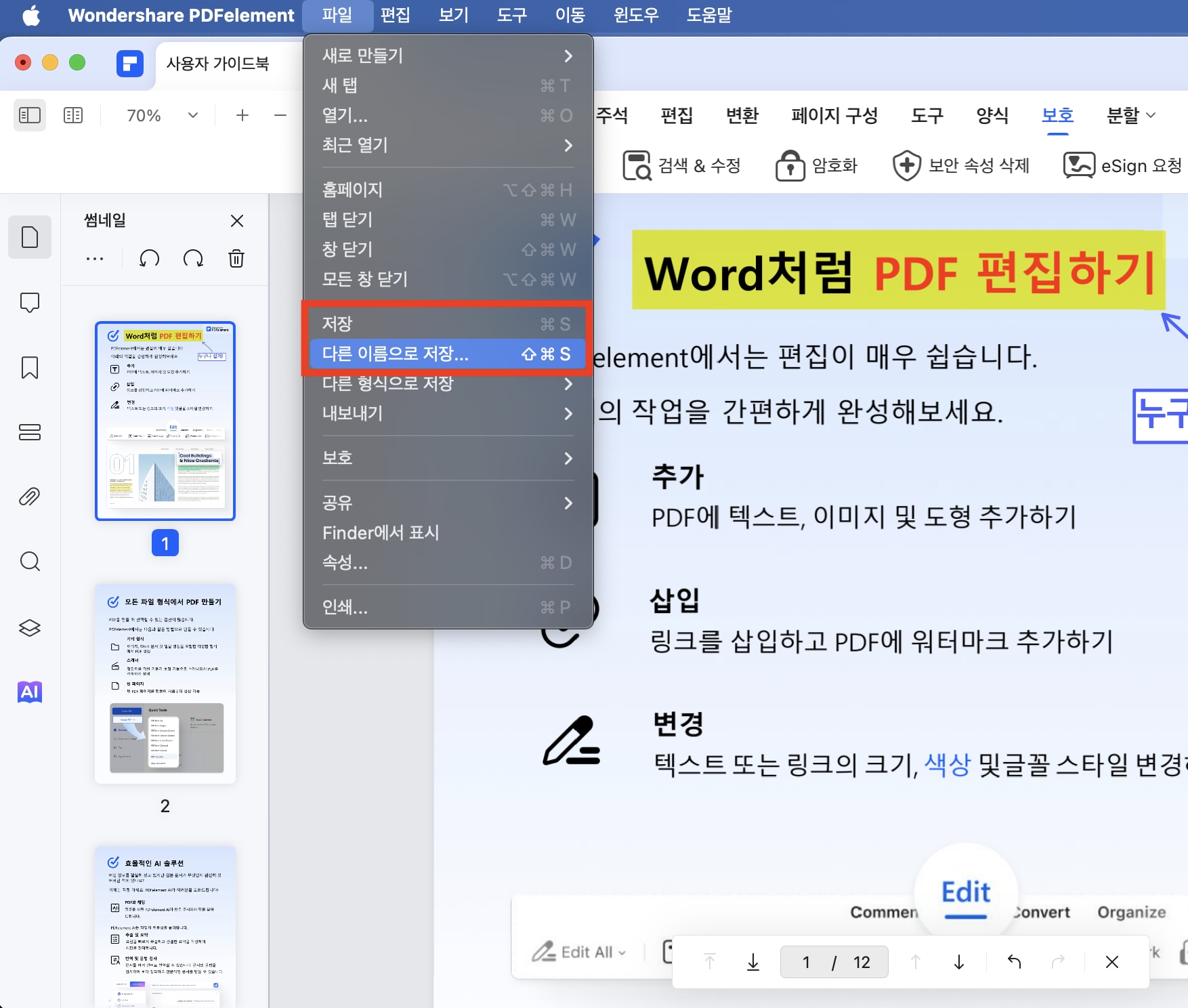
Task: Click the Organize label in document image
Action: point(1132,912)
